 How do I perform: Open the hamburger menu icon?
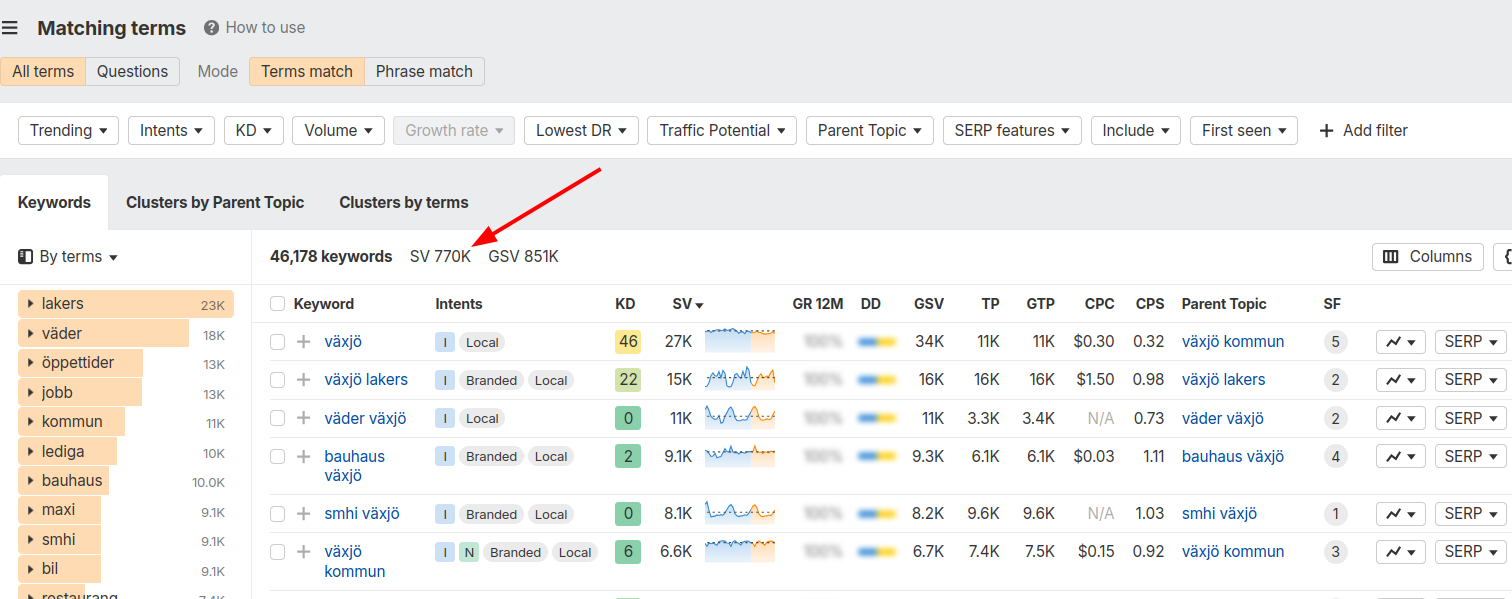(10, 28)
